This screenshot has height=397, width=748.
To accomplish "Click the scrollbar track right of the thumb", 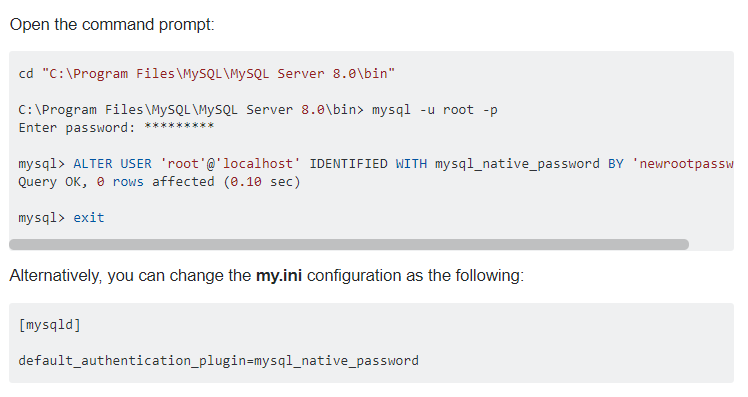I will 711,244.
